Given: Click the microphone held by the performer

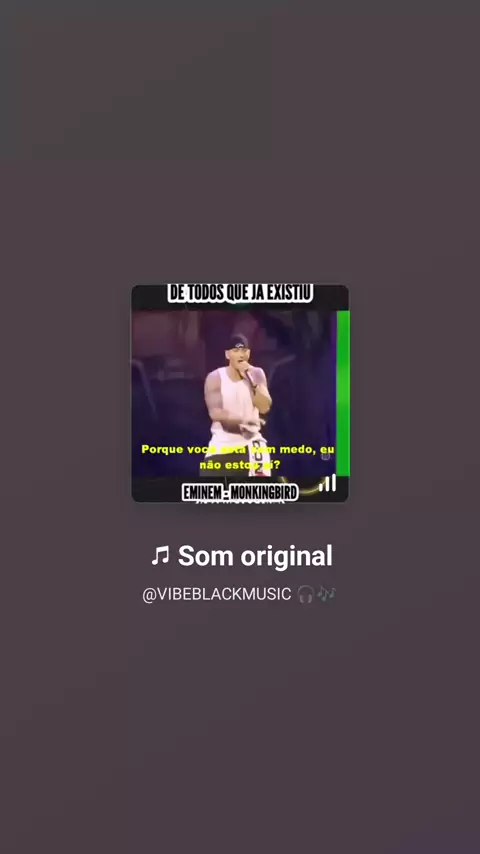Looking at the screenshot, I should (248, 376).
